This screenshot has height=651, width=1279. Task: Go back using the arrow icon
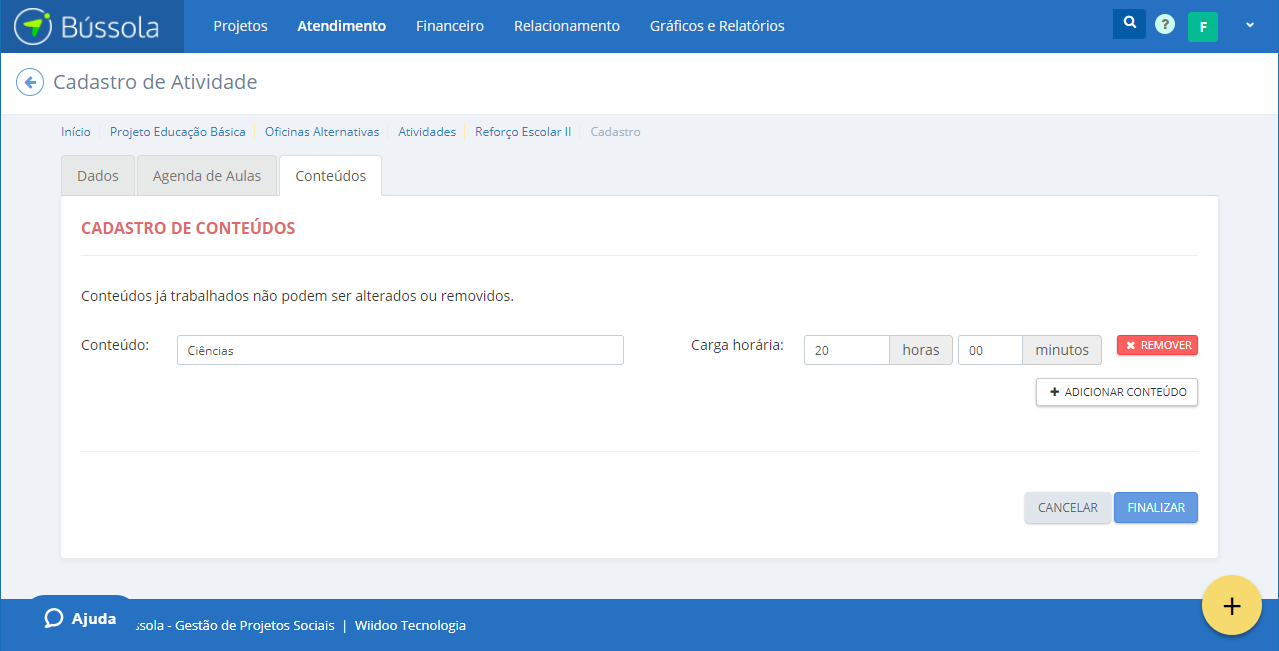click(30, 82)
